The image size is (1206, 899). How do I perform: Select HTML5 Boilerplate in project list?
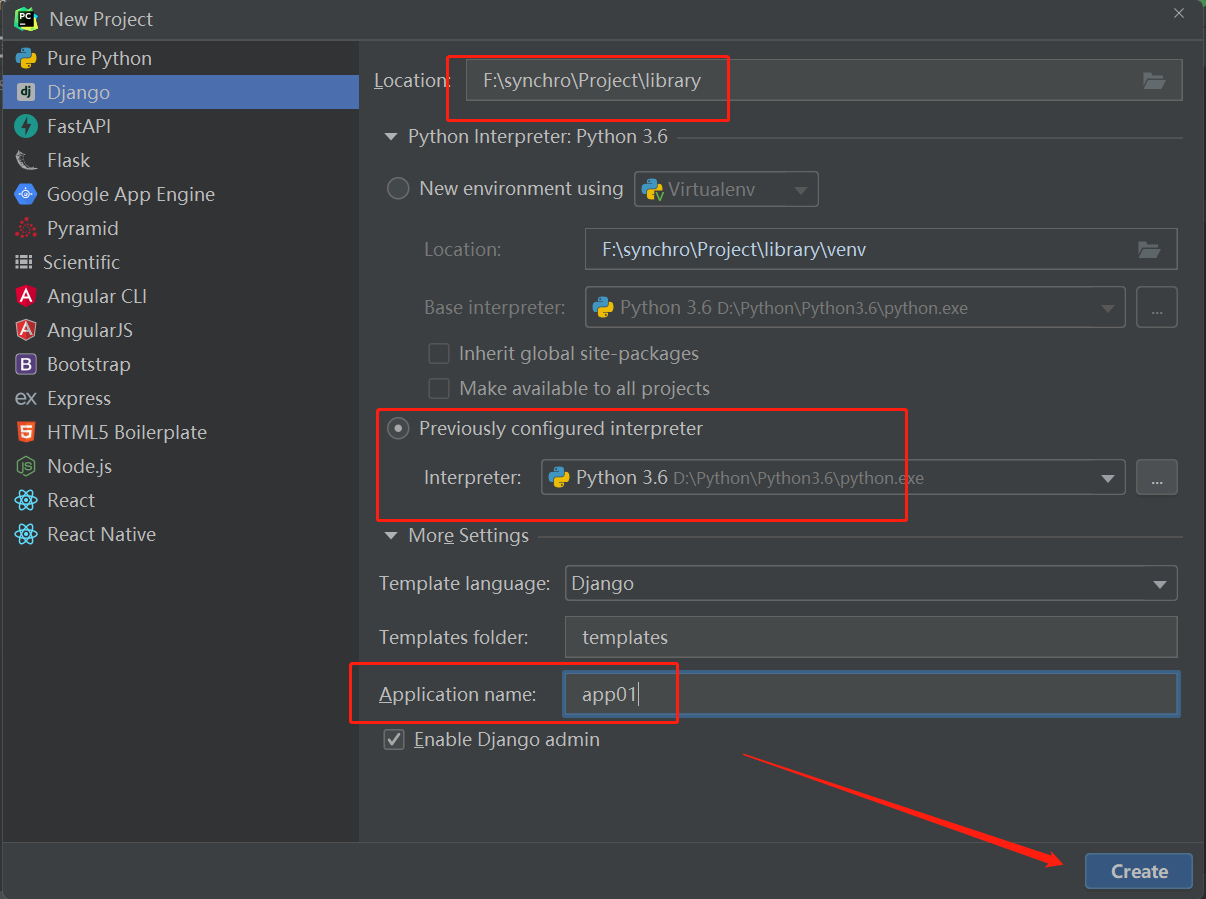(x=180, y=432)
